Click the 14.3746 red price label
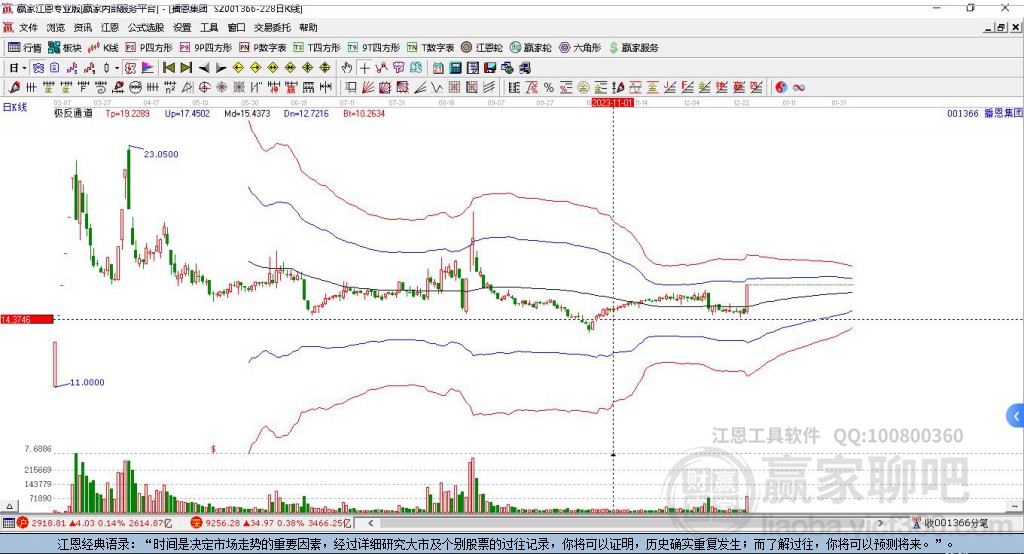The width and height of the screenshot is (1024, 554). pos(27,319)
